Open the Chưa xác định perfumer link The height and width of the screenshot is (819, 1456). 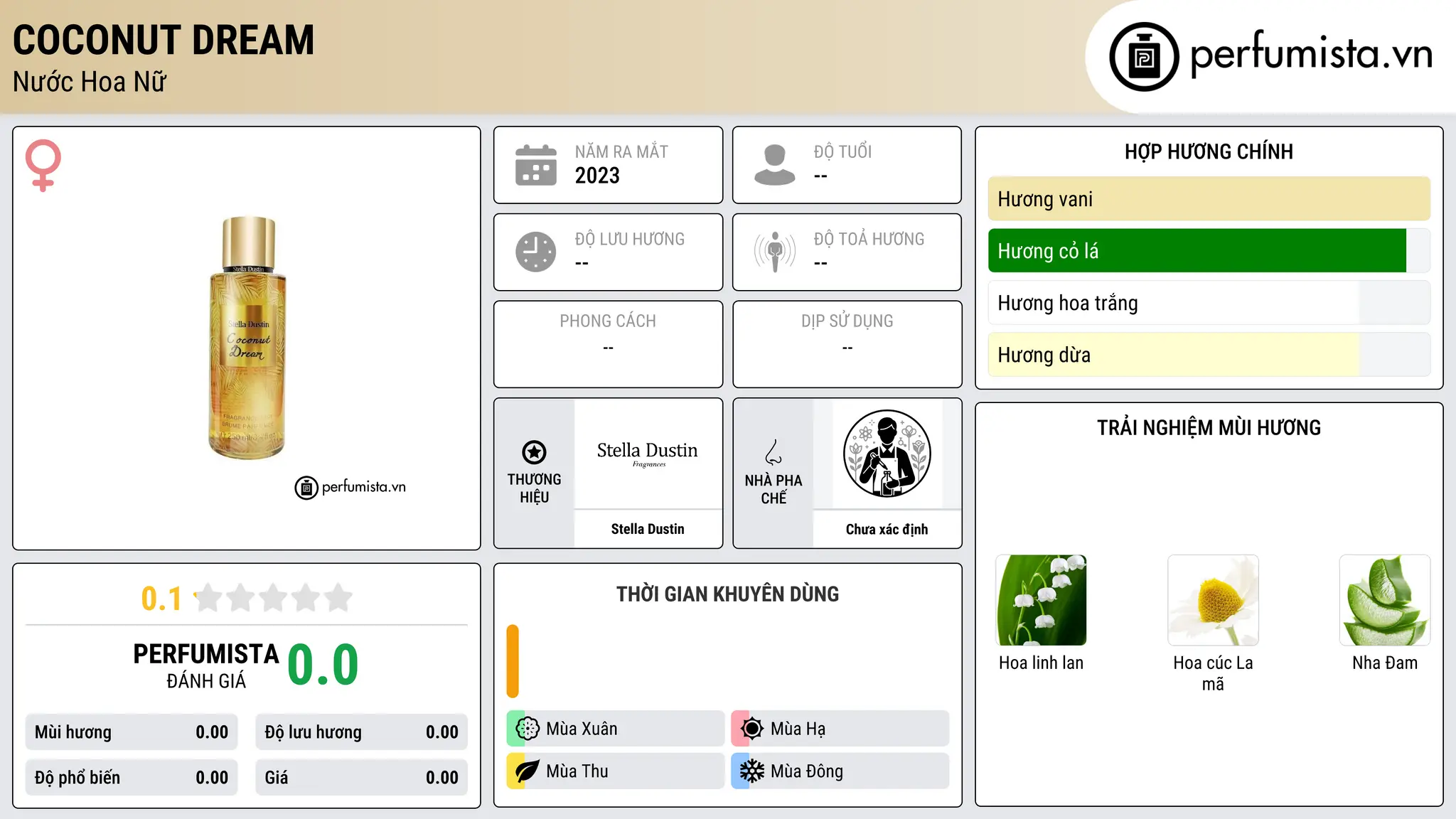coord(887,529)
